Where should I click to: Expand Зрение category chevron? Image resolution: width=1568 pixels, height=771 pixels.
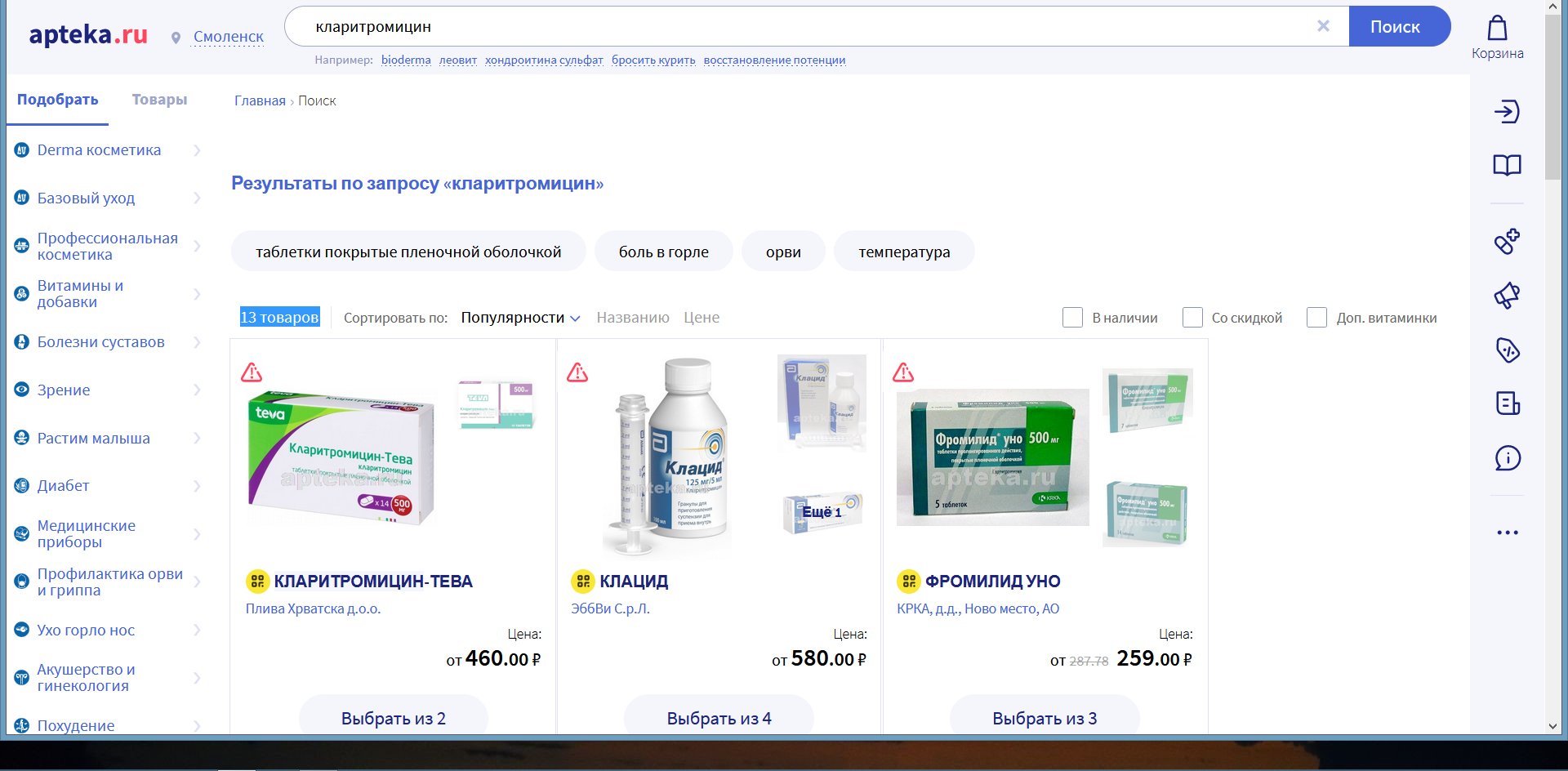[197, 390]
